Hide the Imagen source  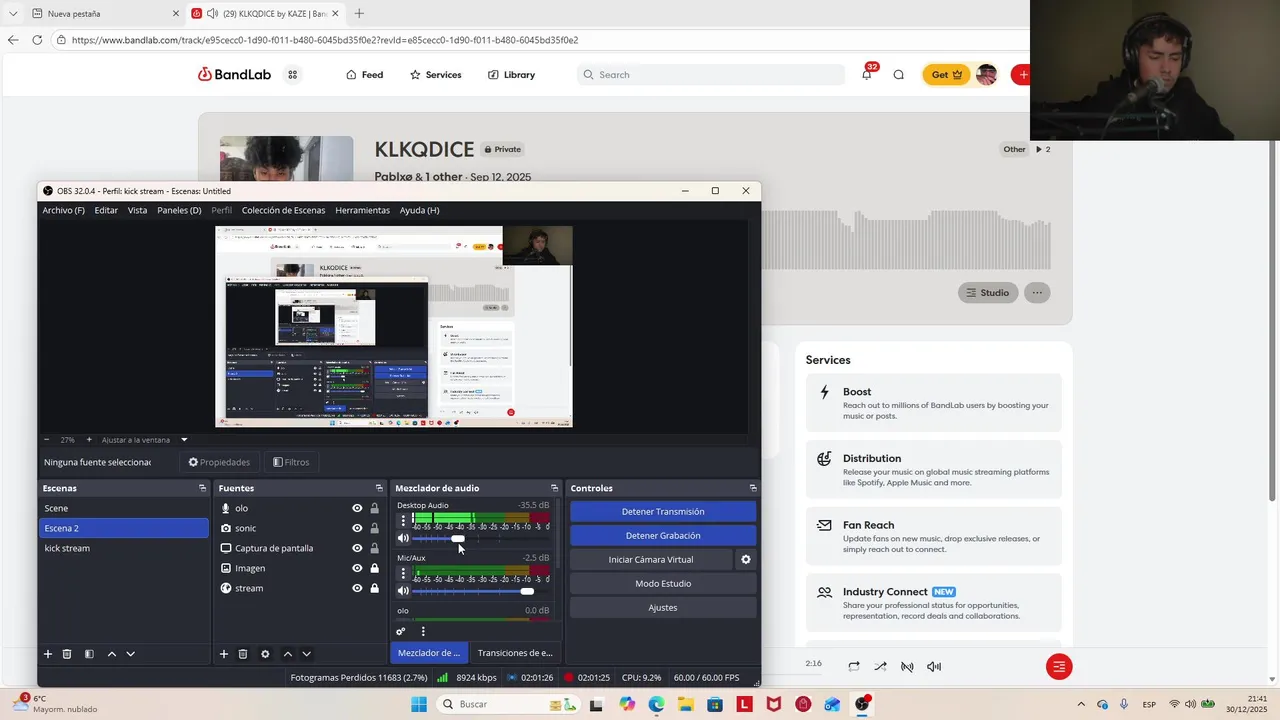(x=357, y=568)
